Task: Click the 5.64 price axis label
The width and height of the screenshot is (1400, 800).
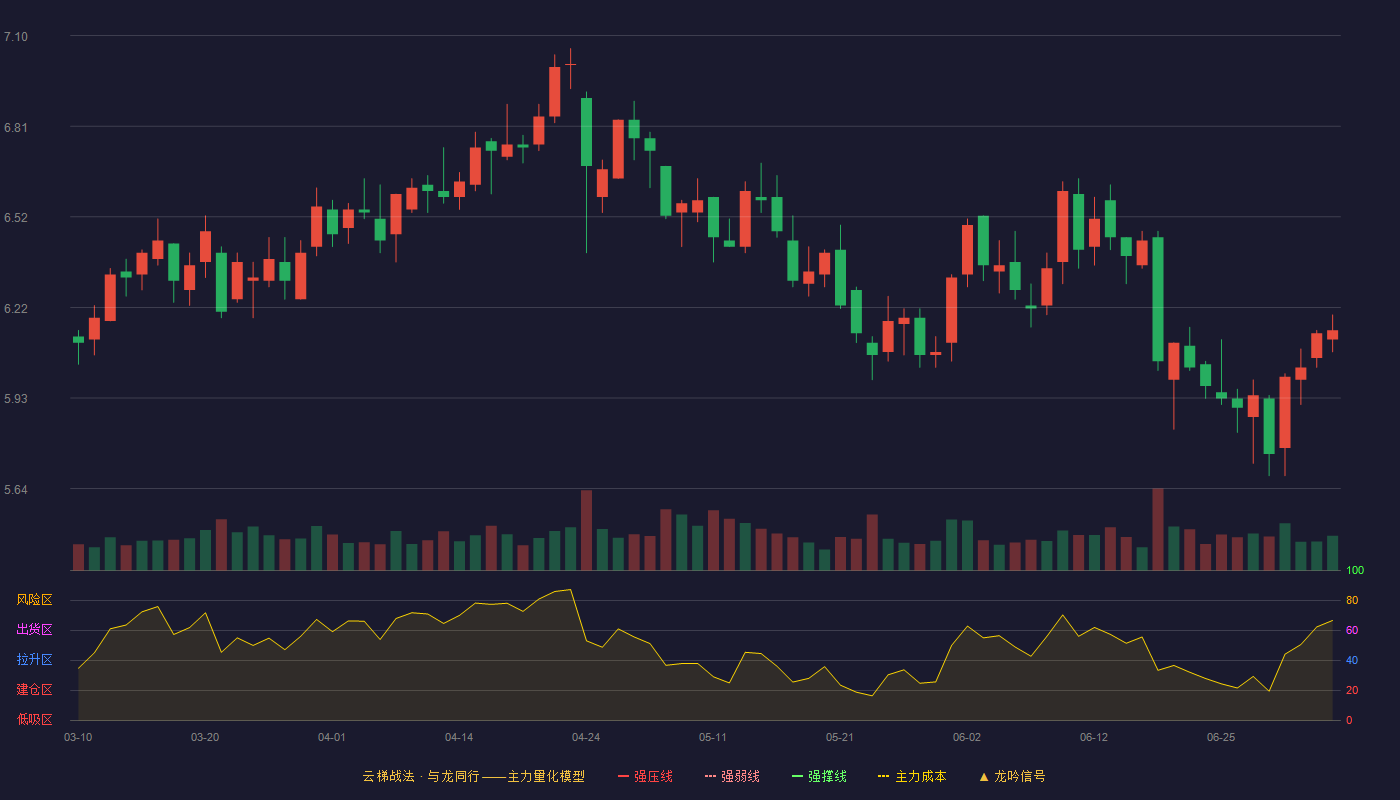Action: [16, 490]
